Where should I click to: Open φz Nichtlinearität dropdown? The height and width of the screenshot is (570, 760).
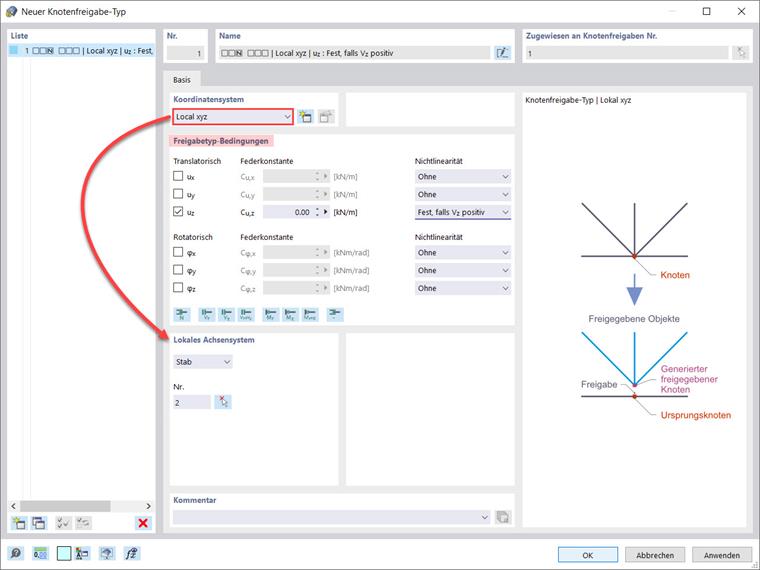click(x=462, y=288)
